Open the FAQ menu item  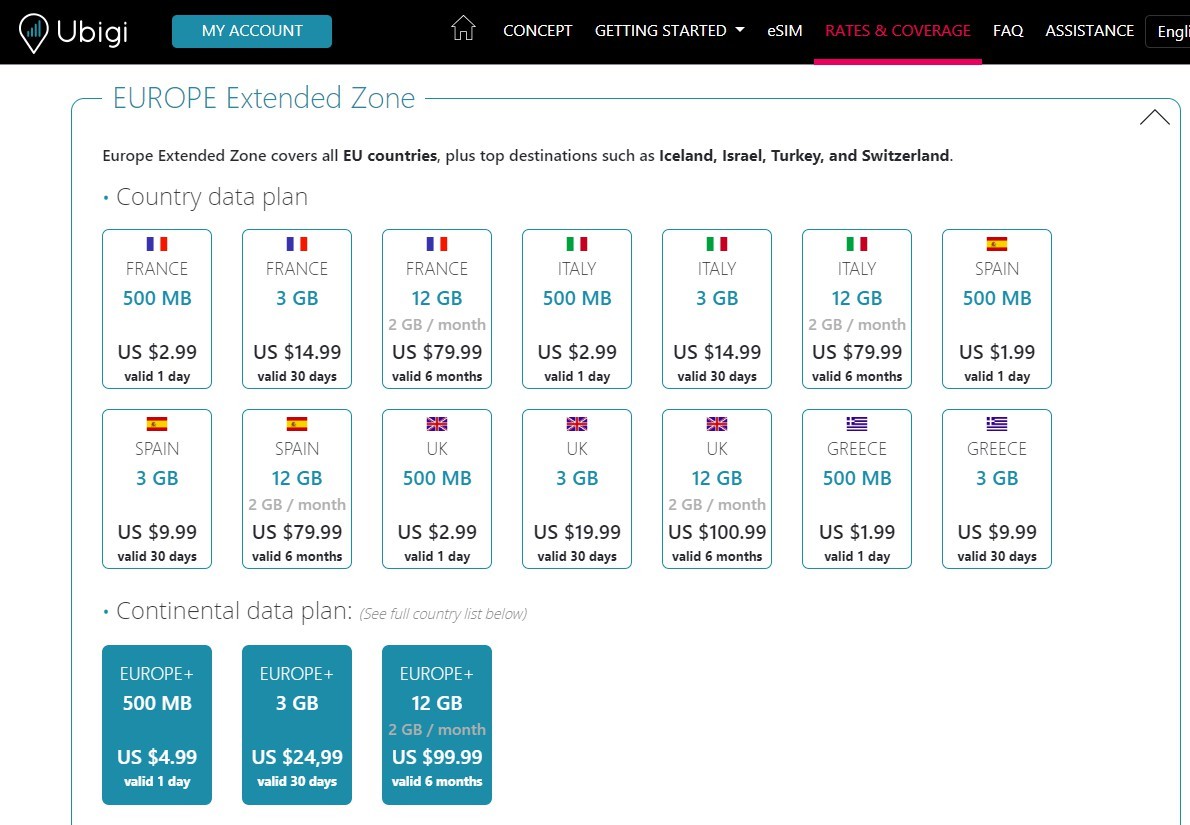coord(1008,31)
